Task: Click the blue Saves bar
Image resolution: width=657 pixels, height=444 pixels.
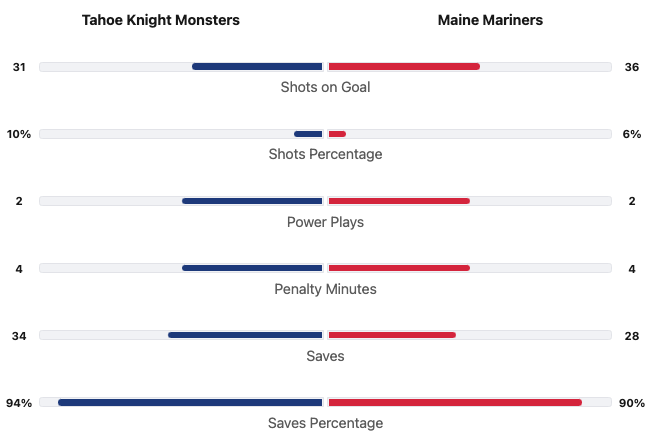Action: [245, 335]
